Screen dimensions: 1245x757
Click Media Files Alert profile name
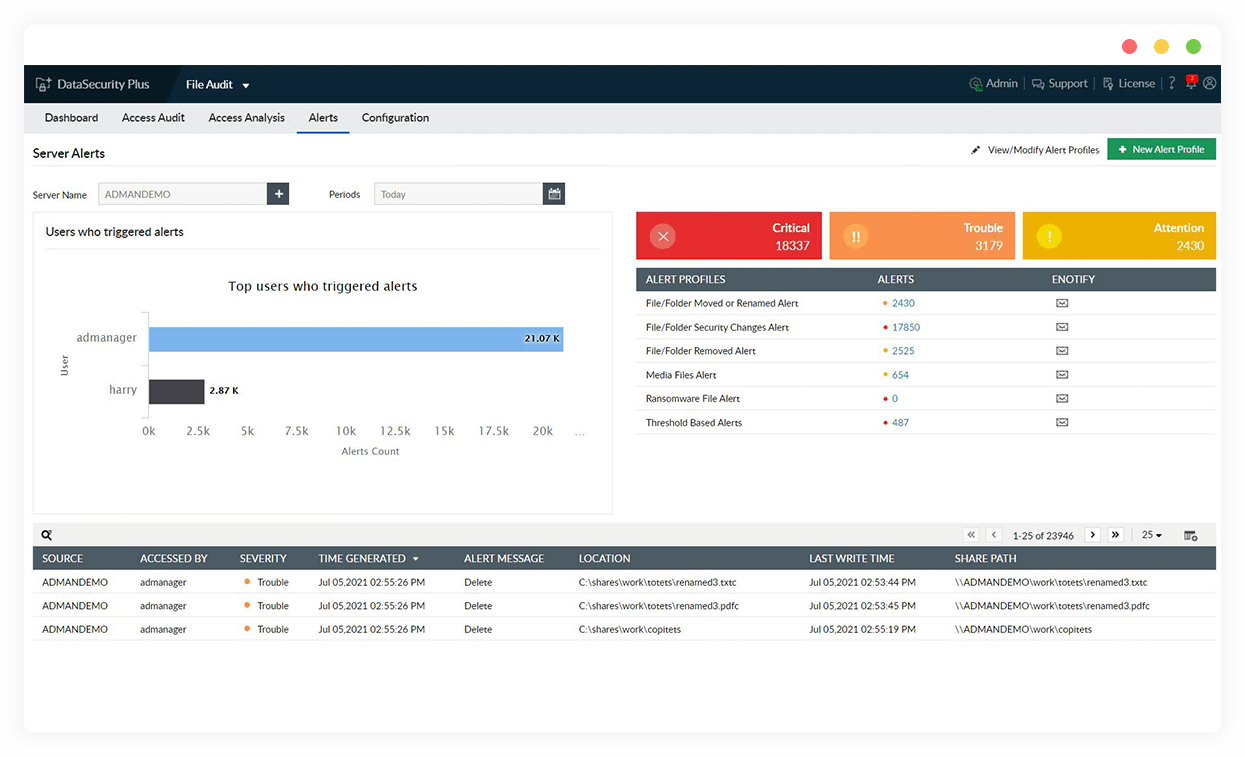[x=681, y=375]
